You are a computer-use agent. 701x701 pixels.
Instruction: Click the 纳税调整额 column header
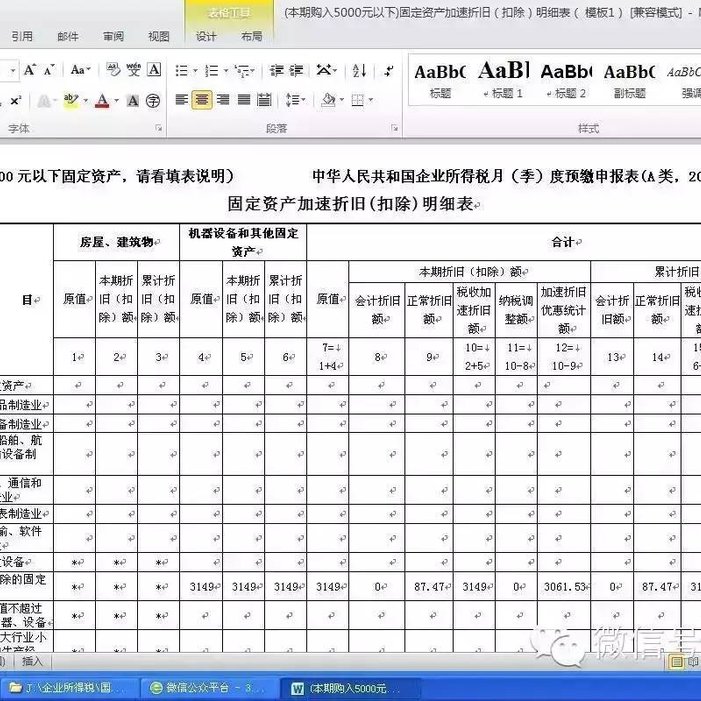click(x=516, y=310)
